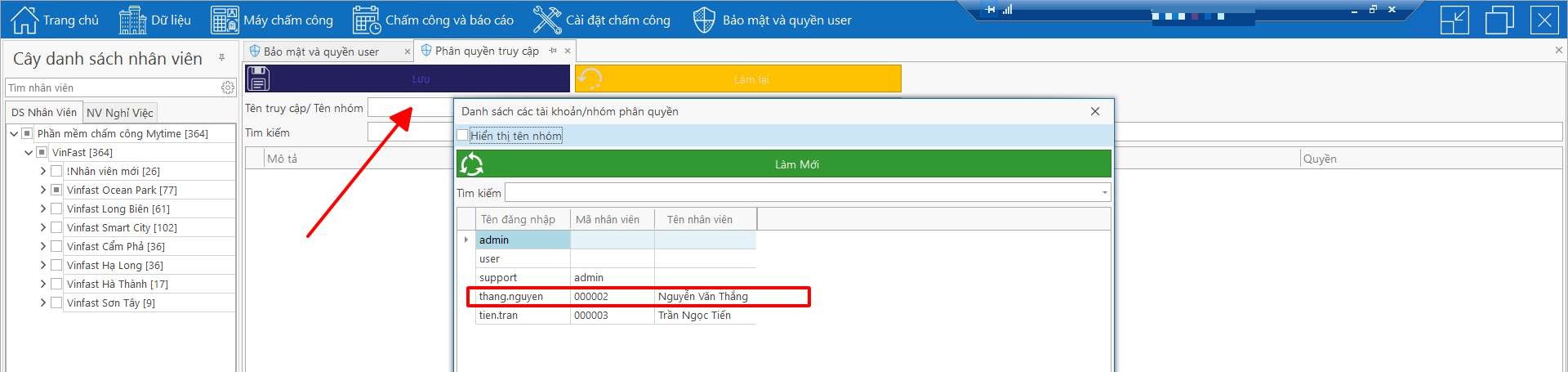Collapse the VinFast [364] tree node
Viewport: 1568px width, 372px height.
click(29, 152)
